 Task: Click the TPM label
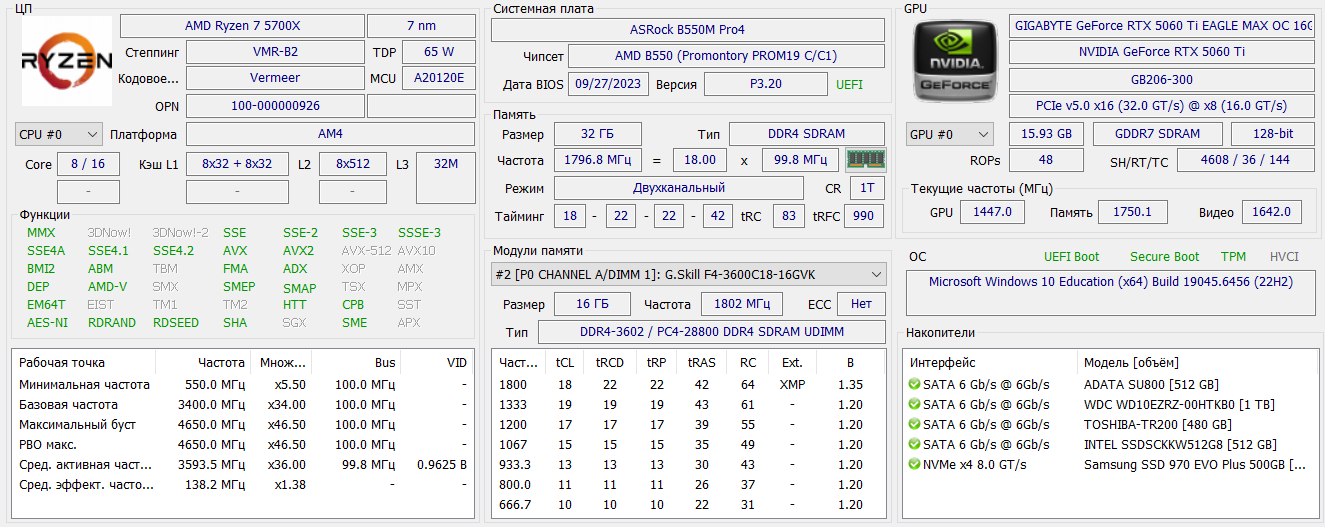click(x=1233, y=257)
